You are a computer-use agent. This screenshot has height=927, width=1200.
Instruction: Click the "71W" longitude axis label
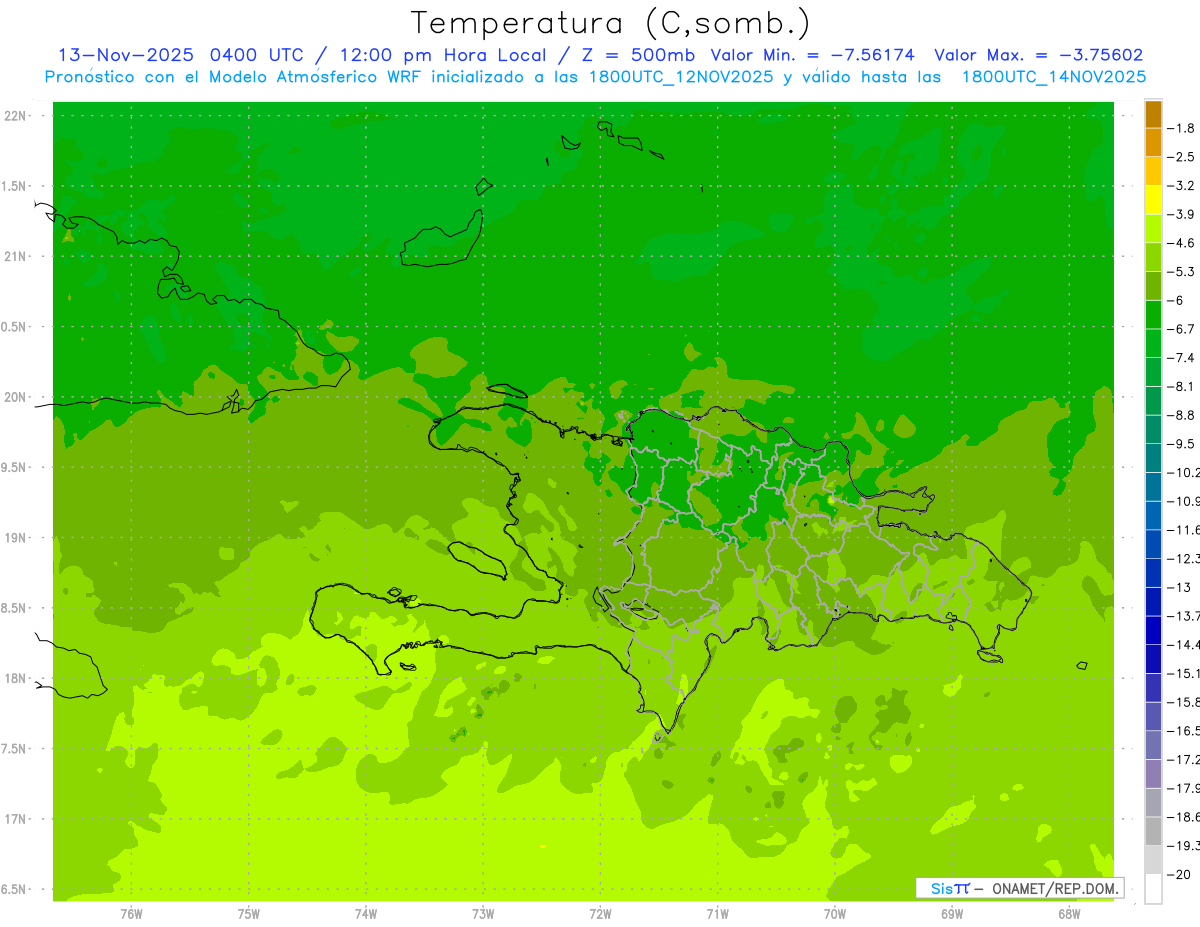717,914
